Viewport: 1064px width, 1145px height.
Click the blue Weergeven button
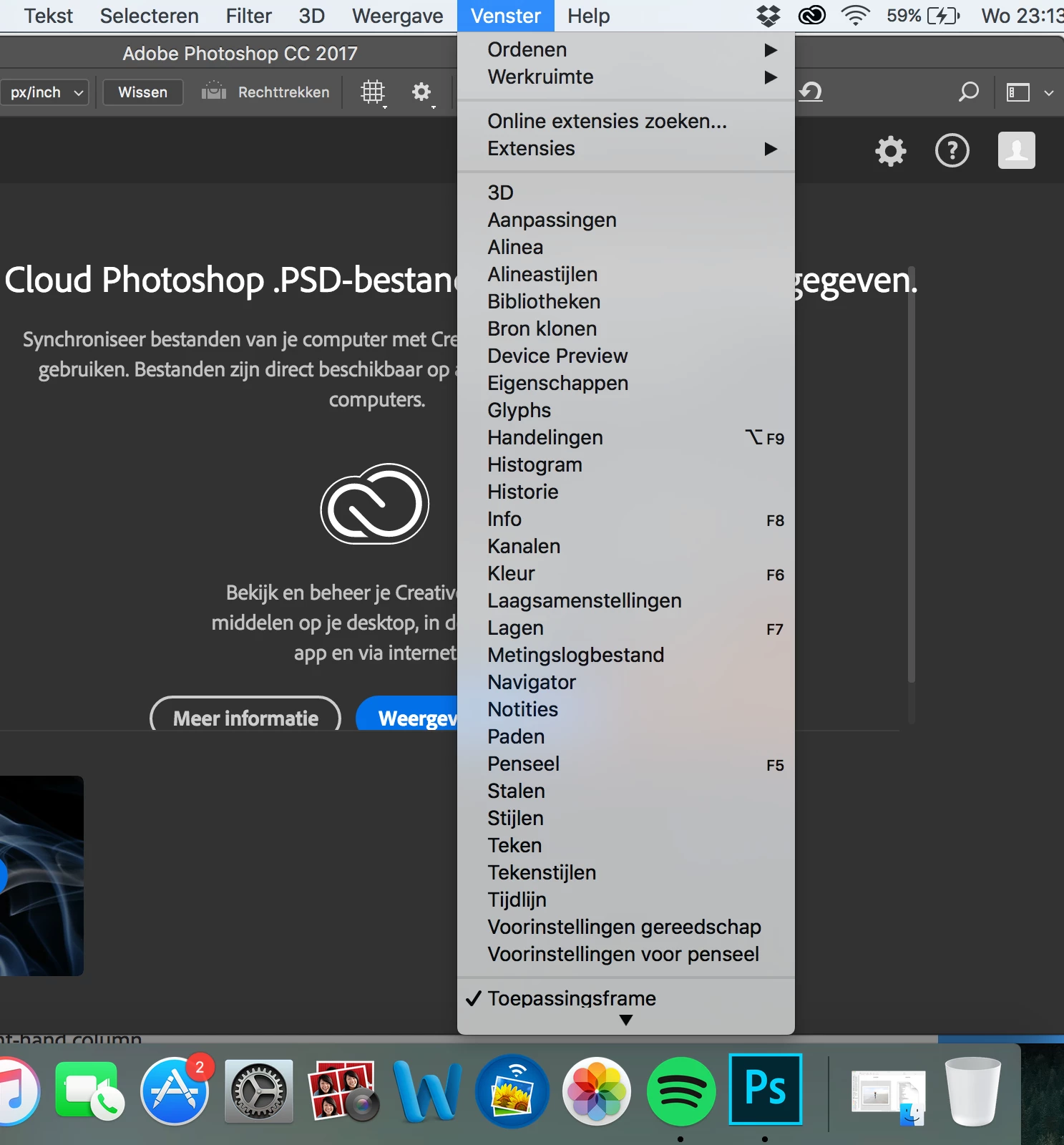click(x=407, y=714)
